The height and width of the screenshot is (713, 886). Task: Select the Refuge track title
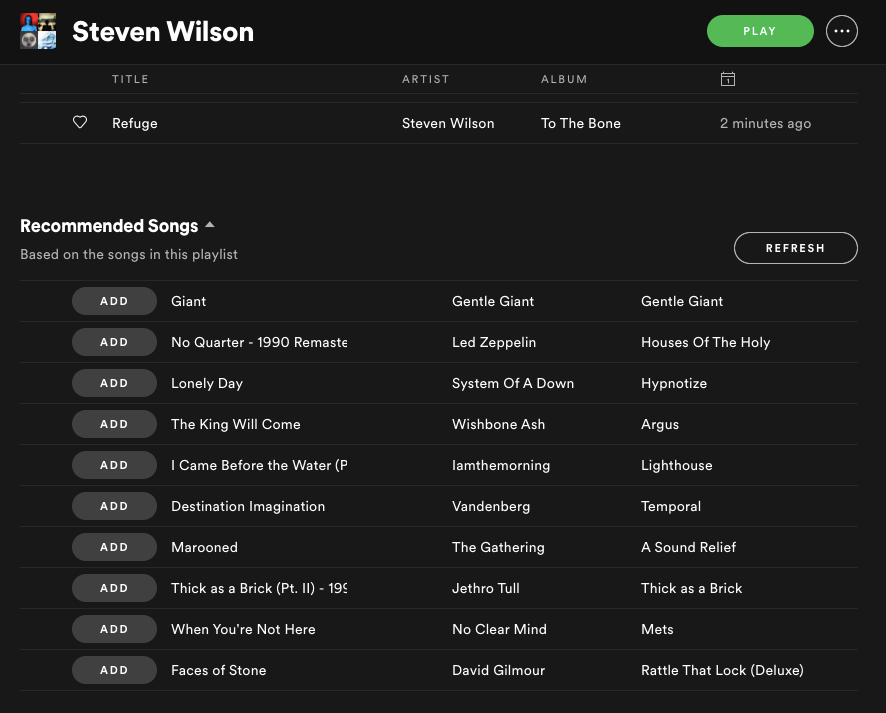pos(134,123)
